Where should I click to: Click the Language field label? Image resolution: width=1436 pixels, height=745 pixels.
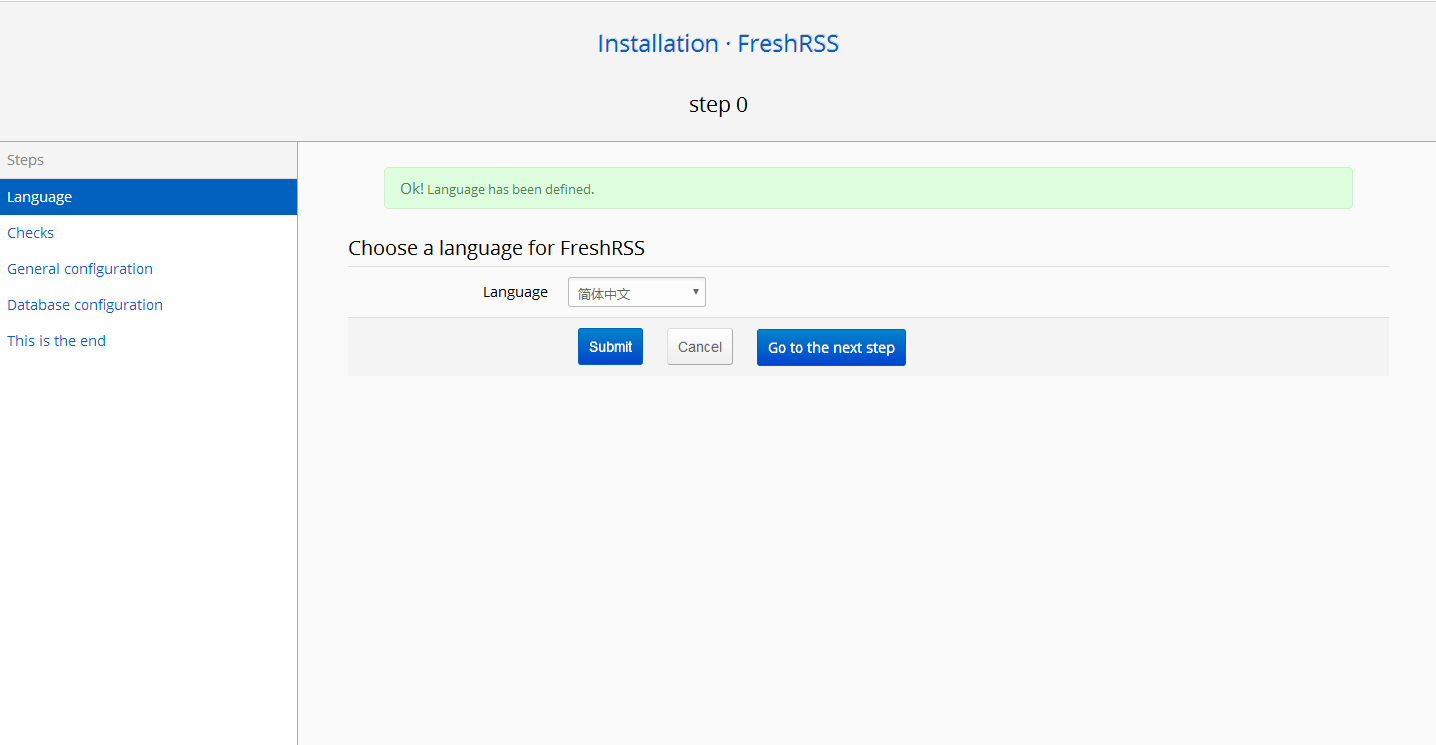click(x=515, y=292)
